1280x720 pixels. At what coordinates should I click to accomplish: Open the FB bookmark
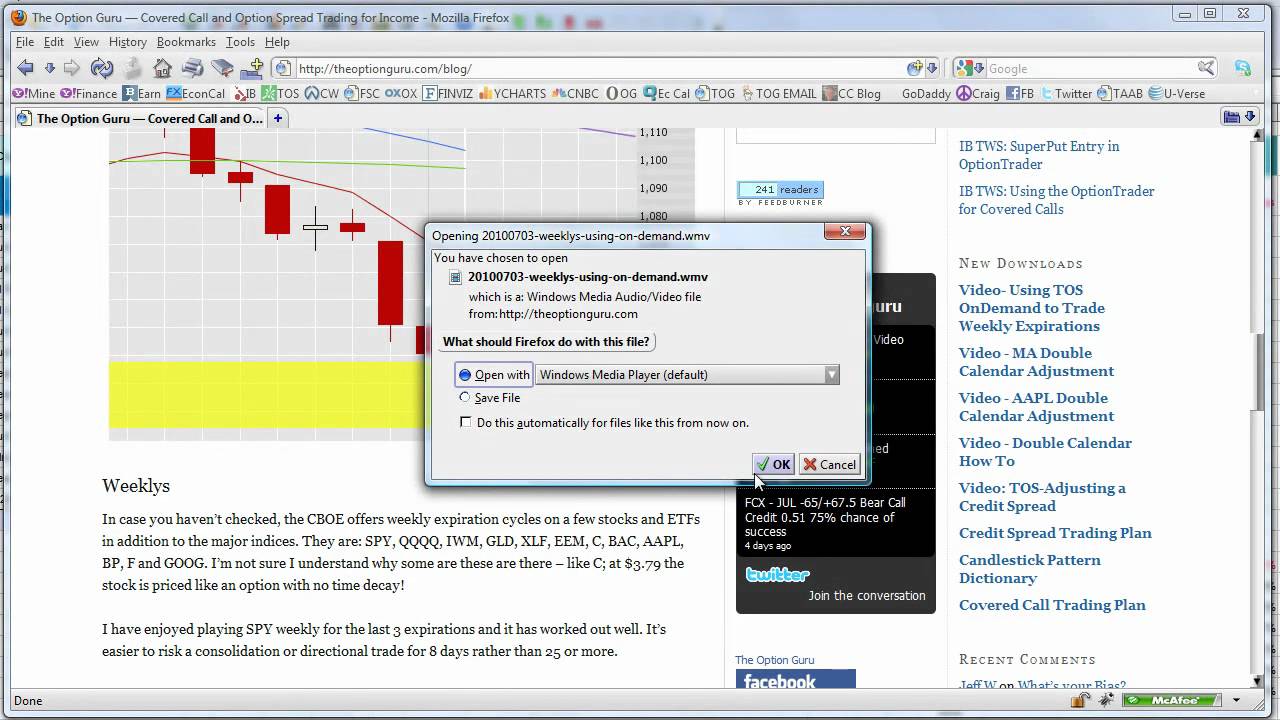1019,93
